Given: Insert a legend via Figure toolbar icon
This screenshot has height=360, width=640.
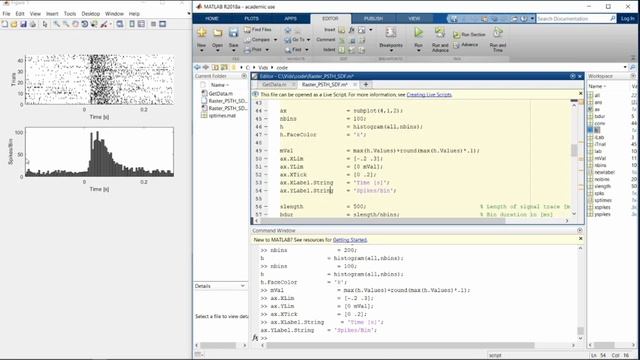Looking at the screenshot, I should 141,24.
